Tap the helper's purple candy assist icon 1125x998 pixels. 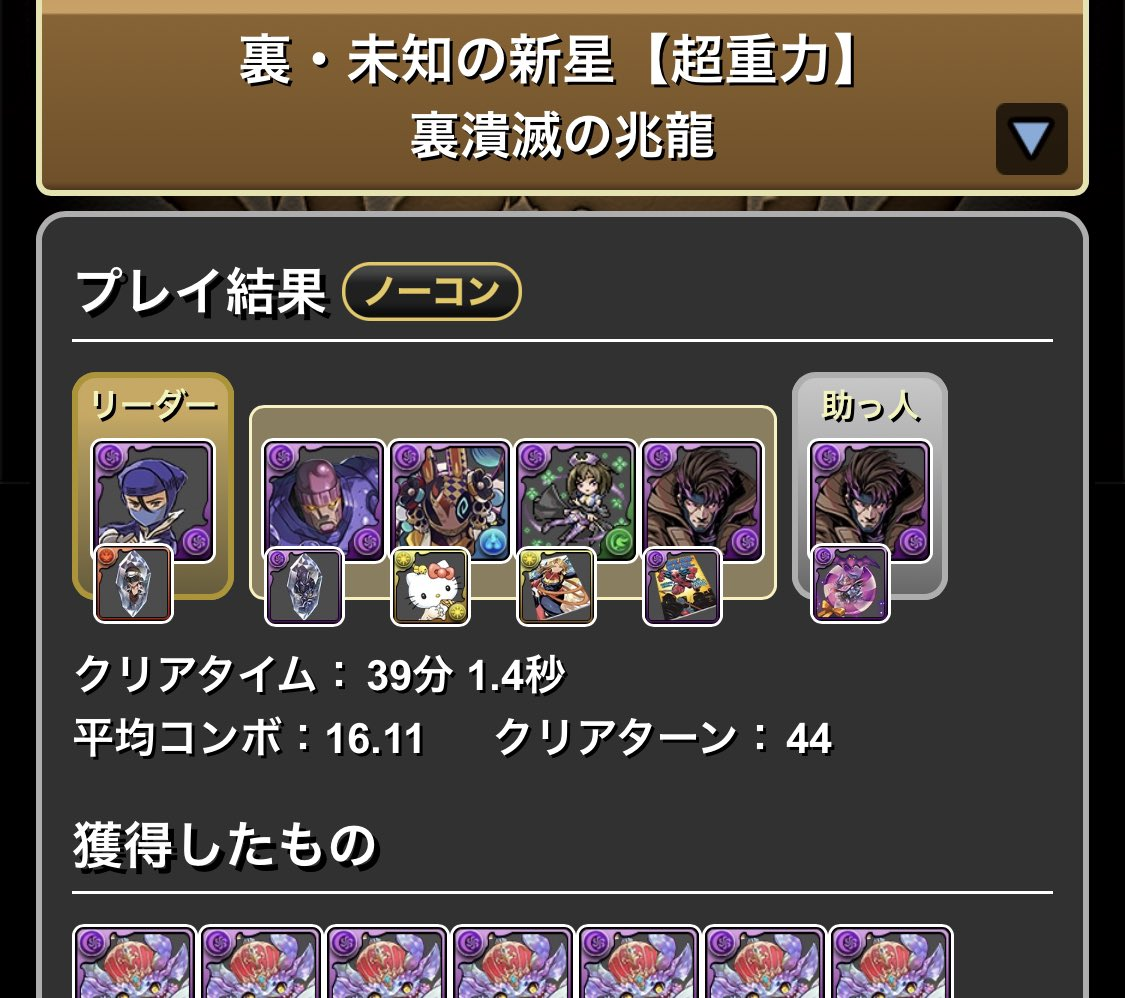pos(851,583)
